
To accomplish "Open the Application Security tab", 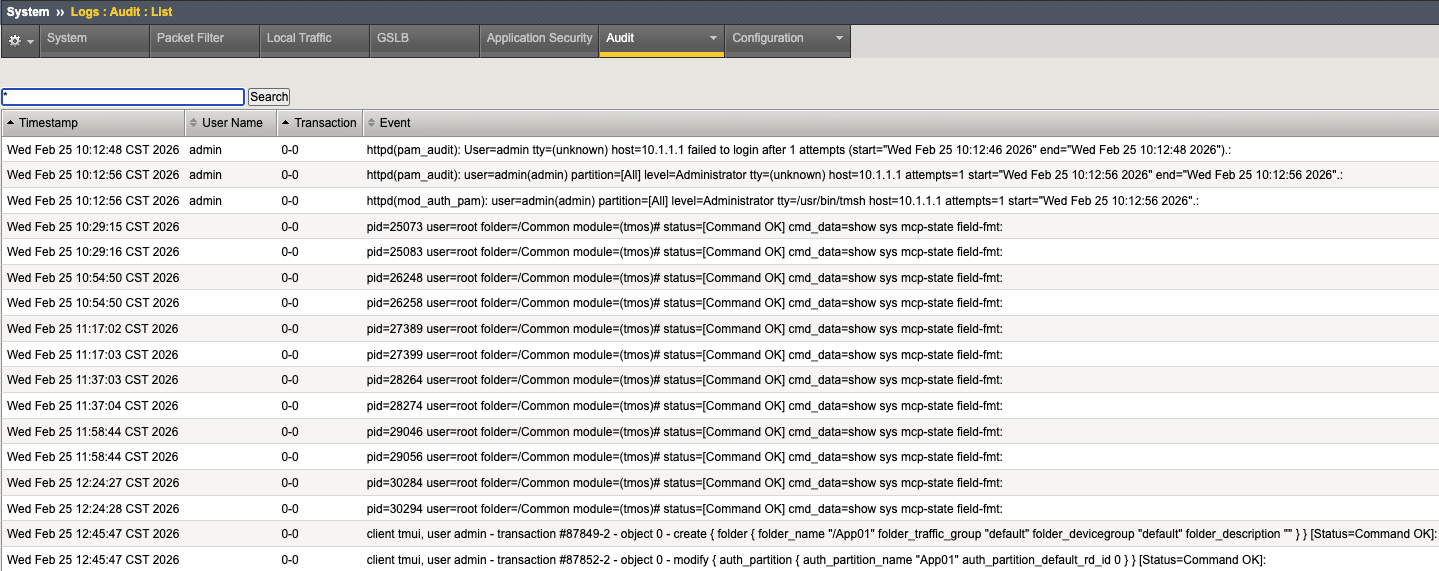I will [x=539, y=39].
